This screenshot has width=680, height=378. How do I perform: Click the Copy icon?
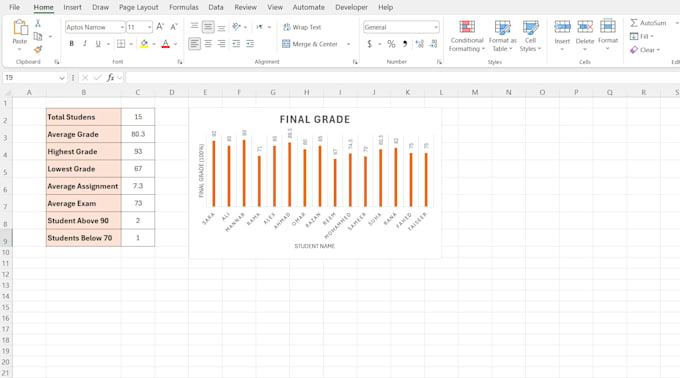(x=38, y=36)
